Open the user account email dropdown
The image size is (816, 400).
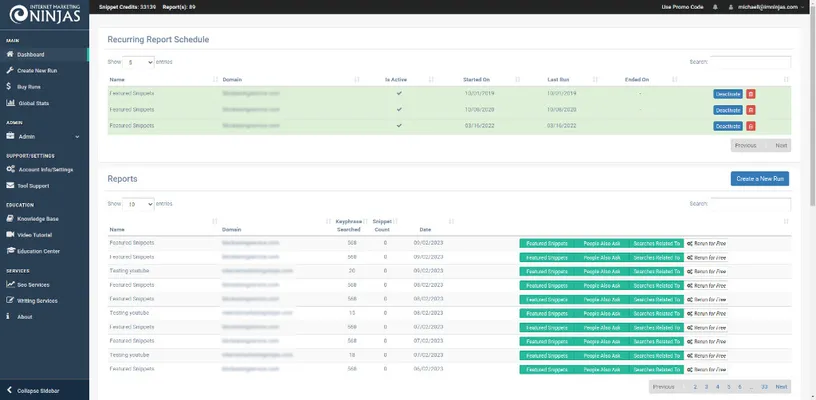click(768, 6)
